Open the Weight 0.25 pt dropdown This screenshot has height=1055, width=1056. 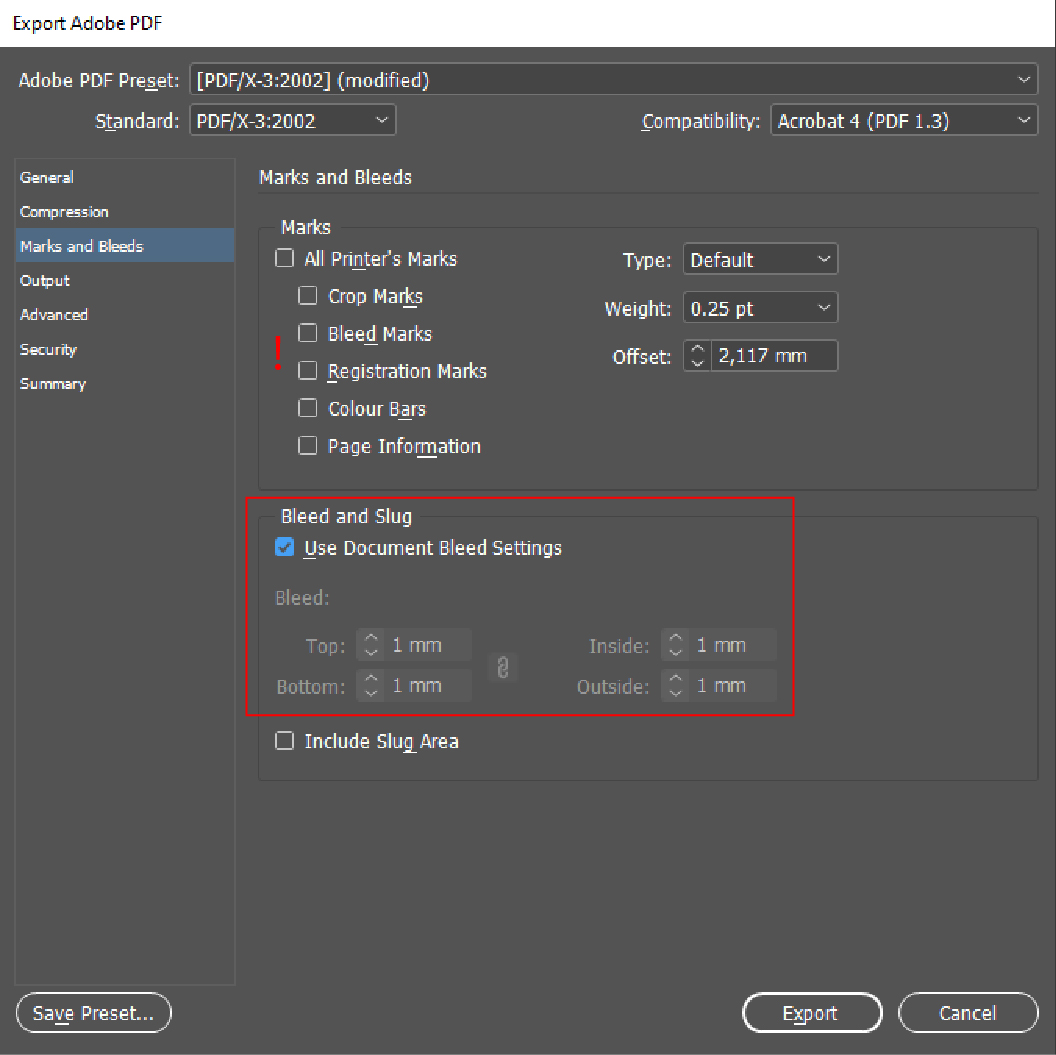[760, 309]
